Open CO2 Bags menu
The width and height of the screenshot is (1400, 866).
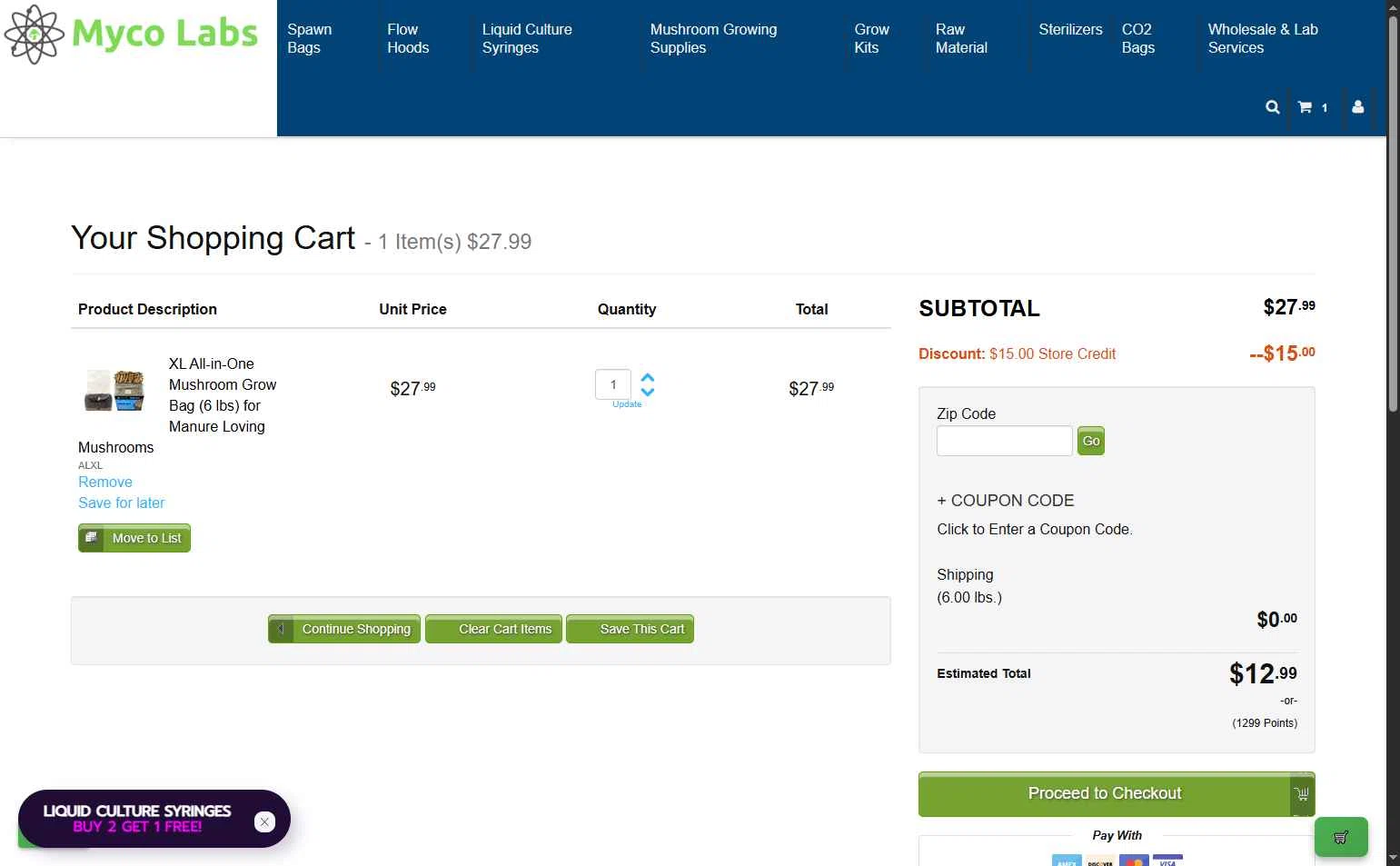[1138, 38]
